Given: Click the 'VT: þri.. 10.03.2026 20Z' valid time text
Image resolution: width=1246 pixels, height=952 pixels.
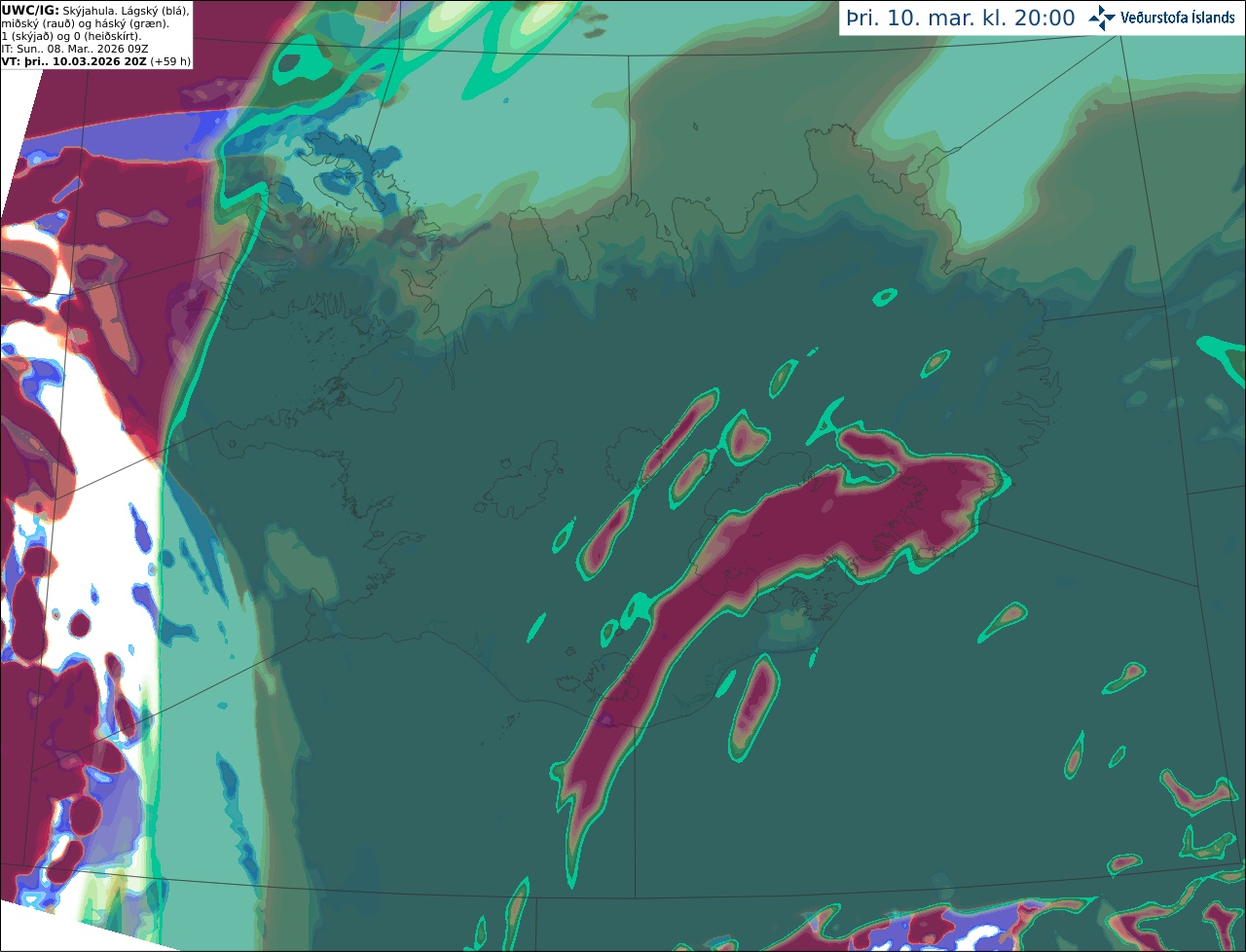Looking at the screenshot, I should [x=74, y=61].
